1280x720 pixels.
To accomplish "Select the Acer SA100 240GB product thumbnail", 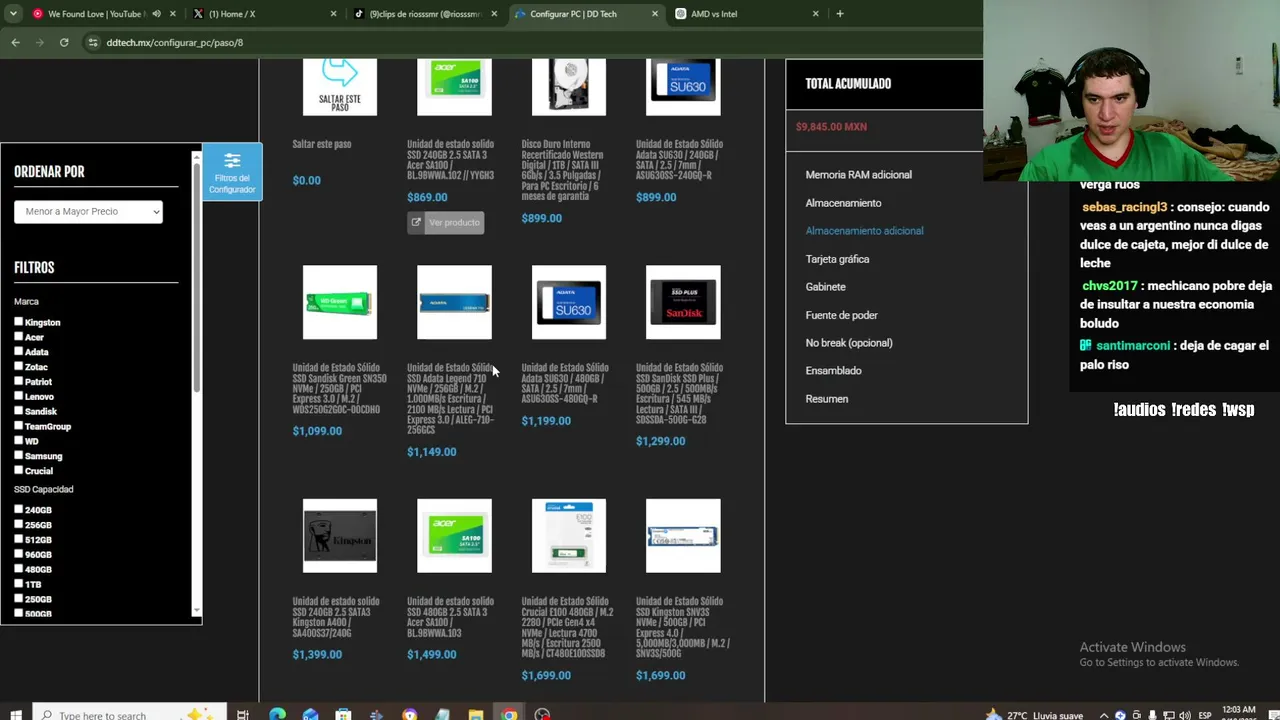I will point(454,87).
